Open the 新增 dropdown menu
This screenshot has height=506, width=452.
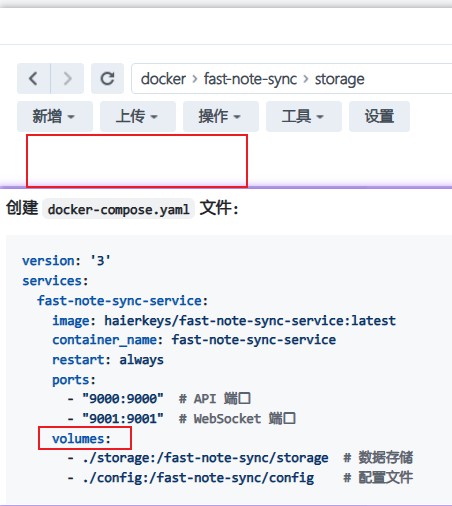[x=55, y=116]
